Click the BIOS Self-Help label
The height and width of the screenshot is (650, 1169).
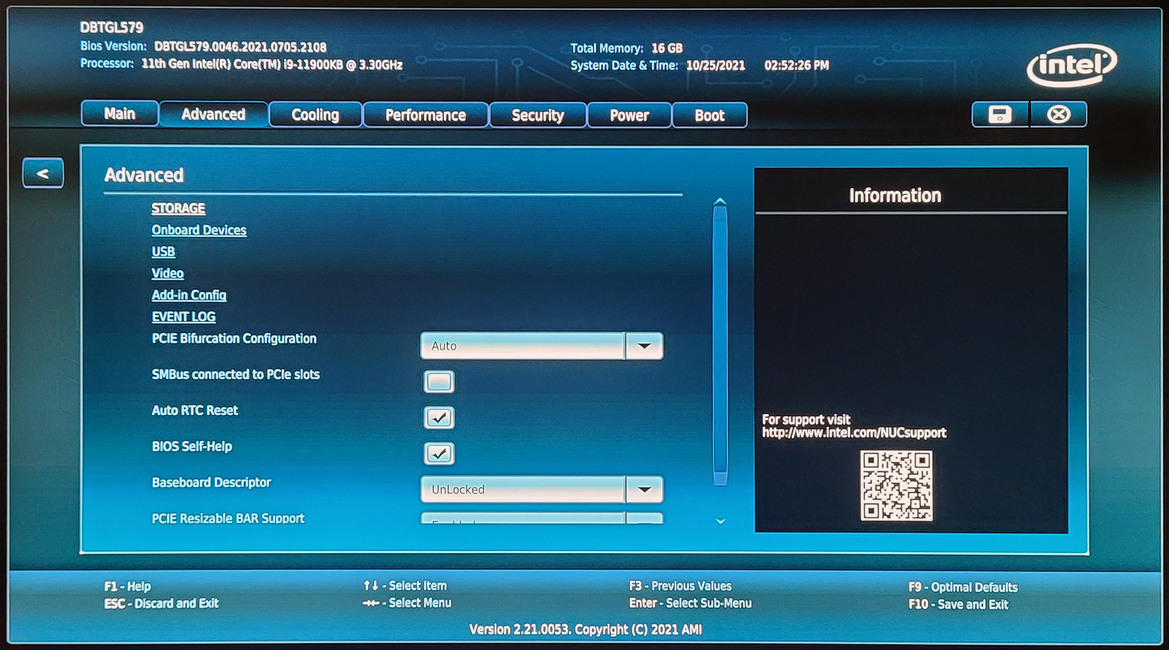tap(192, 447)
